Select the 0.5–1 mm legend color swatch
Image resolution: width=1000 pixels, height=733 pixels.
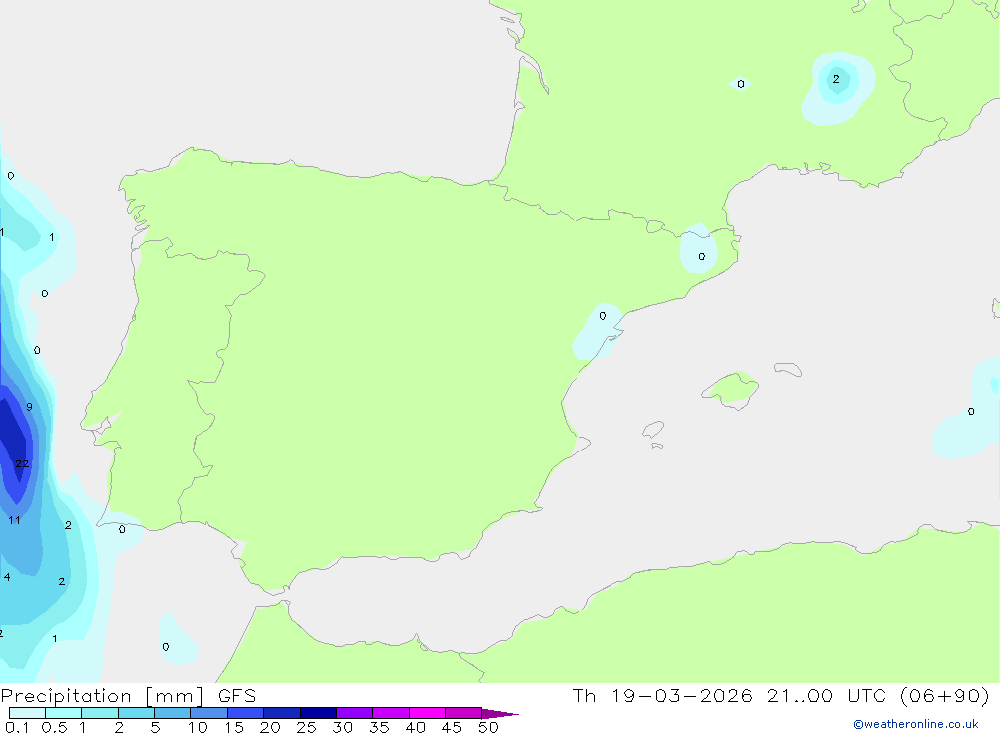click(x=64, y=713)
